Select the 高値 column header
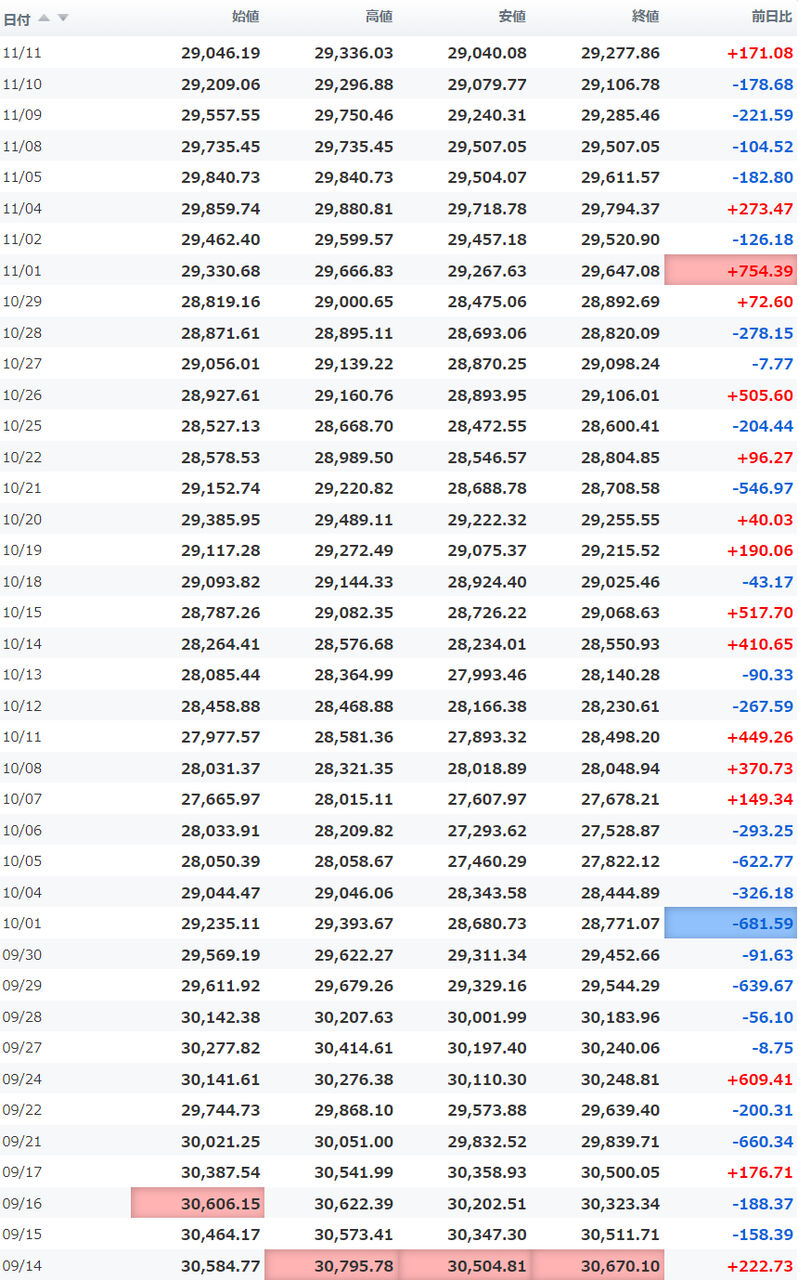 point(379,17)
